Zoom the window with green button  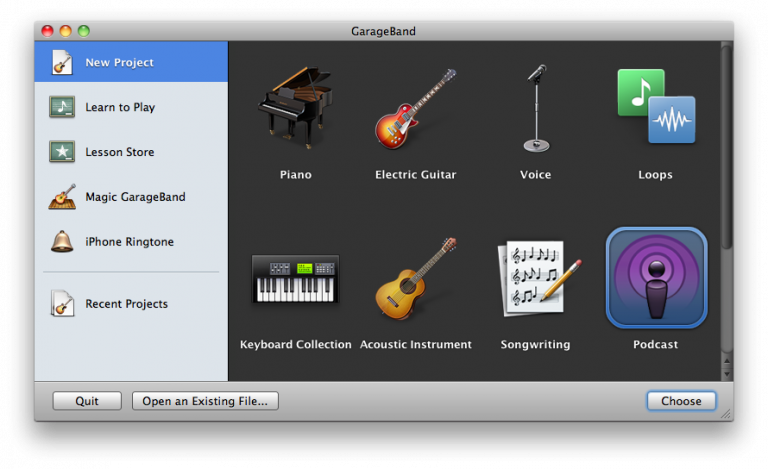84,31
